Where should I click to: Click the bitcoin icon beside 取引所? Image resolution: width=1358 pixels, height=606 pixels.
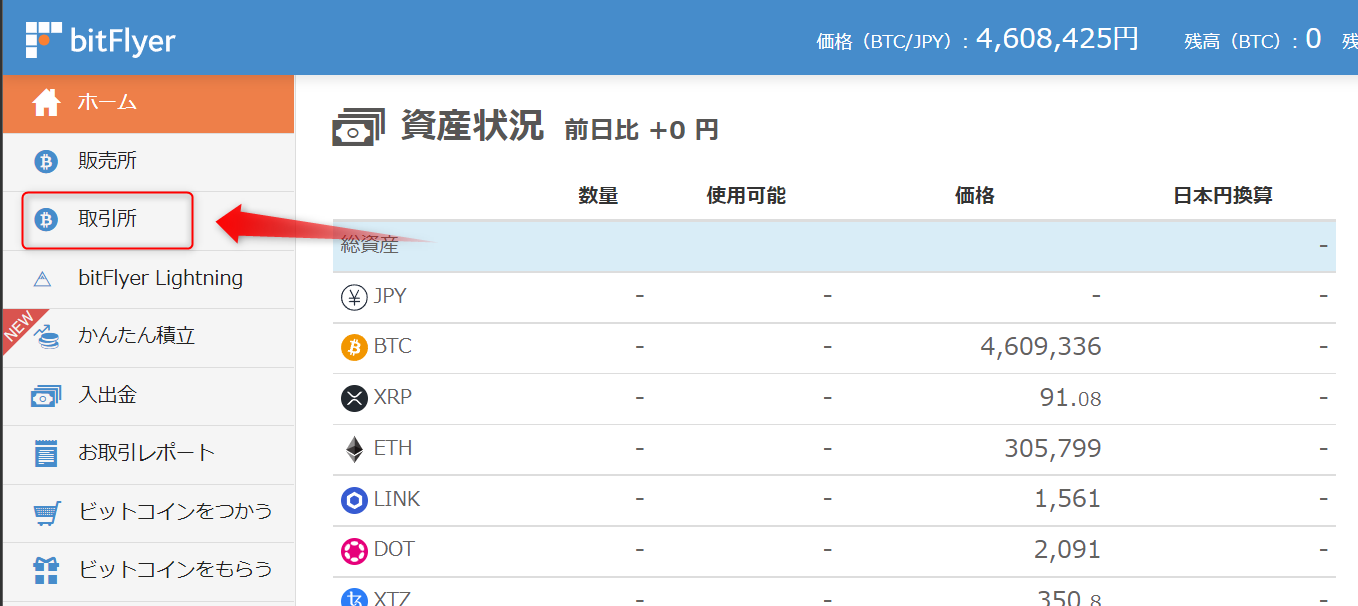[46, 220]
